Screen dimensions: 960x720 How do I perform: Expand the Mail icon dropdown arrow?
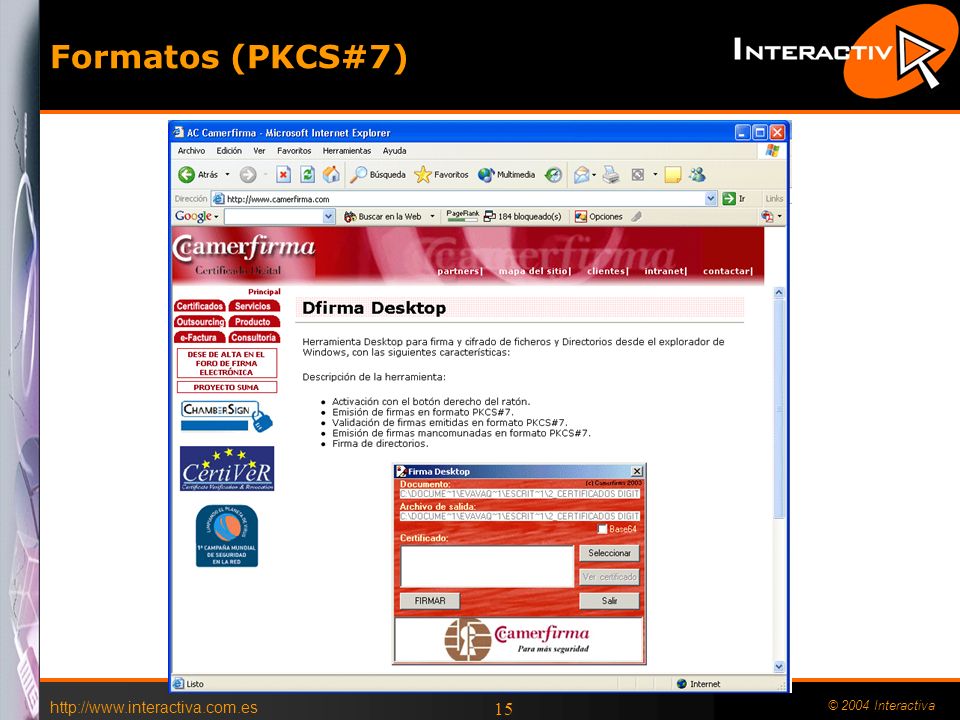(x=594, y=175)
